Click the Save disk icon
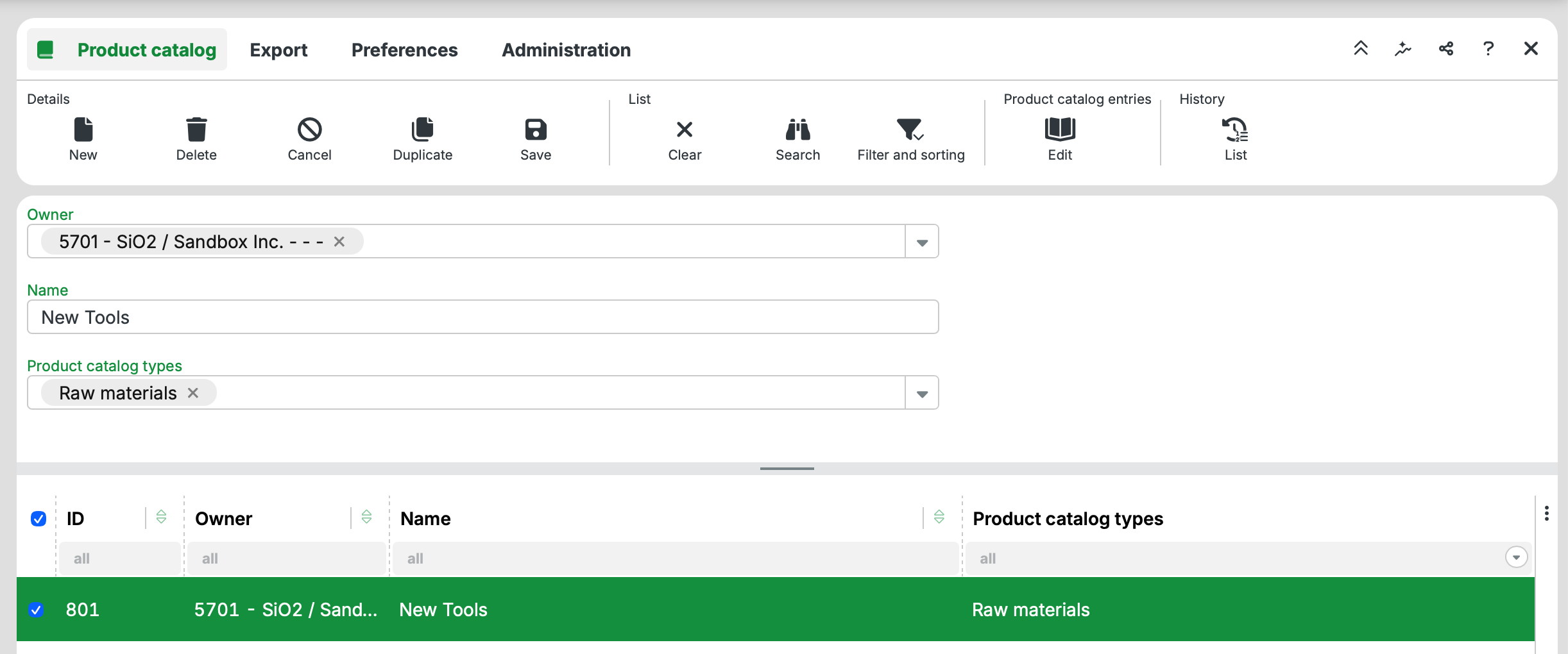The height and width of the screenshot is (654, 1568). tap(536, 130)
